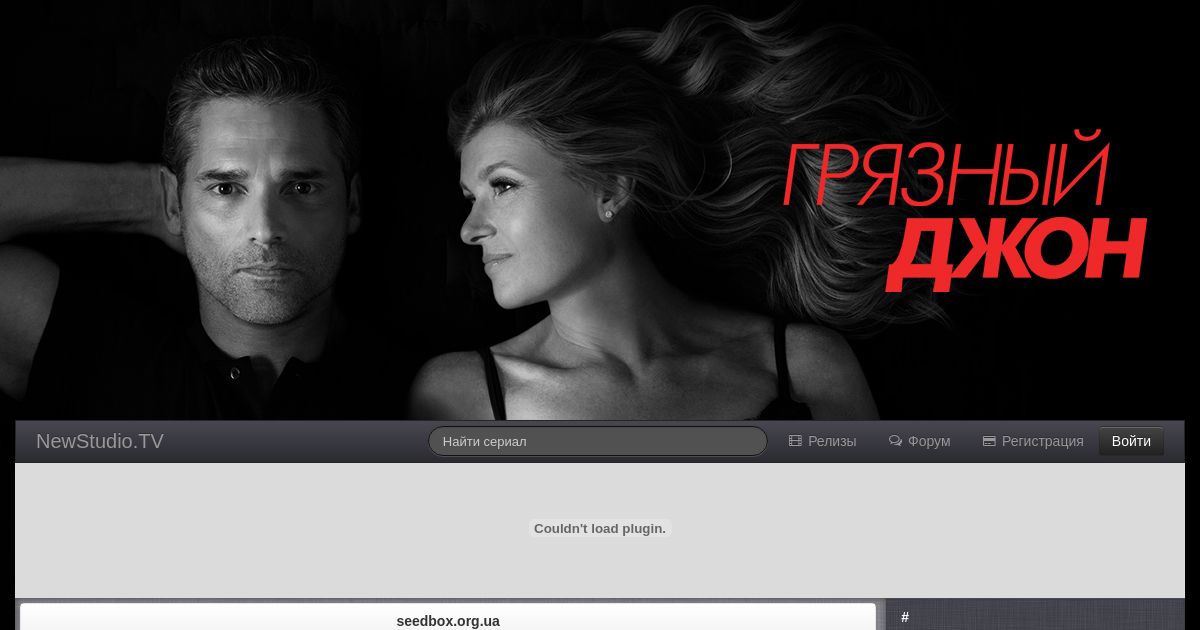The image size is (1200, 630).
Task: Click the 'Couldn't load plugin.' placeholder
Action: pos(600,528)
